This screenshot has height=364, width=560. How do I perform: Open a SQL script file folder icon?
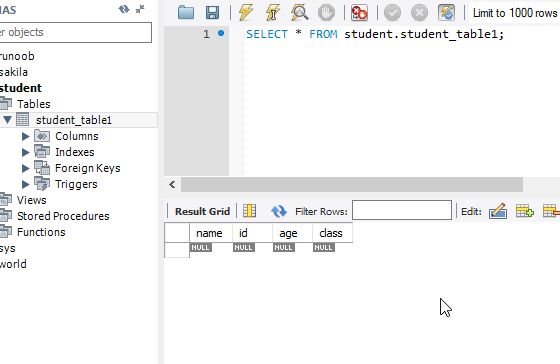coord(186,13)
